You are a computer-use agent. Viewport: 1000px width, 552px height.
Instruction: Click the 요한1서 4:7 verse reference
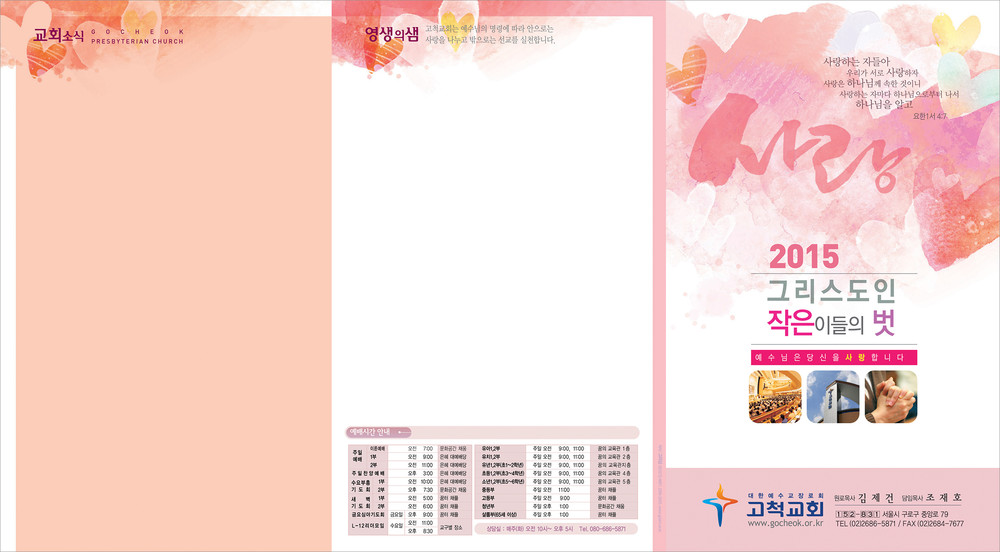(930, 116)
